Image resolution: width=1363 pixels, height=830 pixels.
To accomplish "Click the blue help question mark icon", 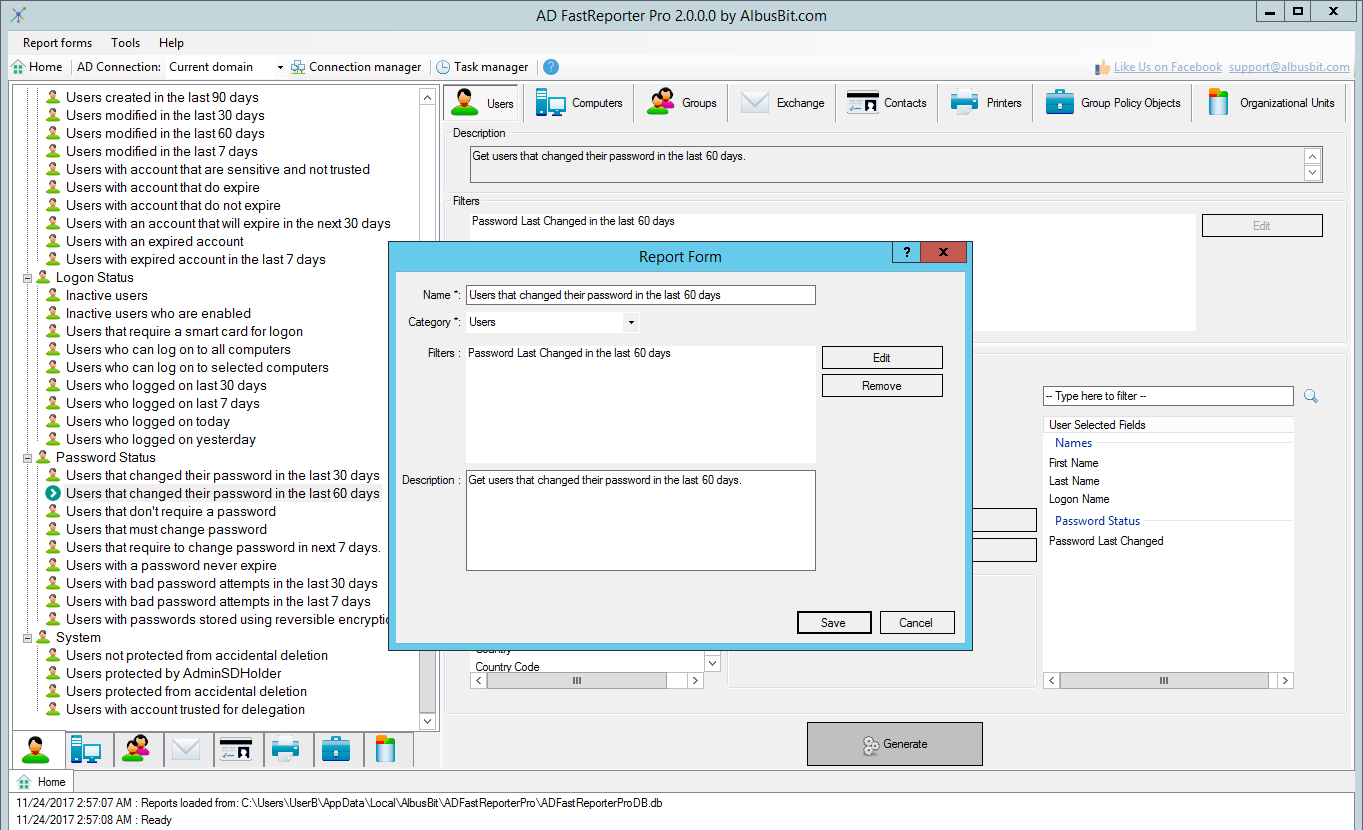I will [550, 67].
